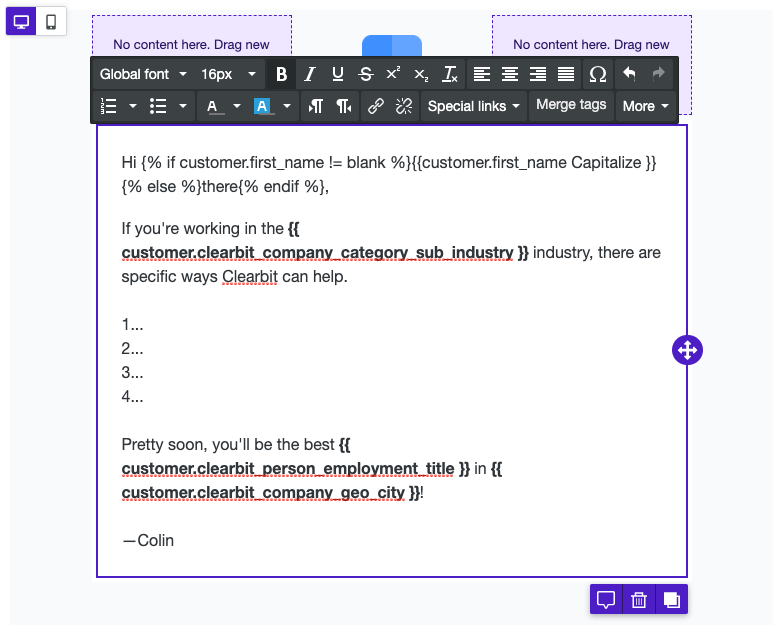Click customer.clearbit_person_employment_title tag
This screenshot has width=782, height=625.
288,469
